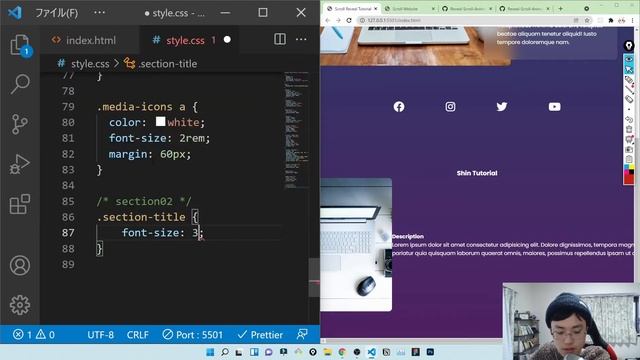Select the arrow cursor in annotation toolbar
640x360 pixels.
629,70
